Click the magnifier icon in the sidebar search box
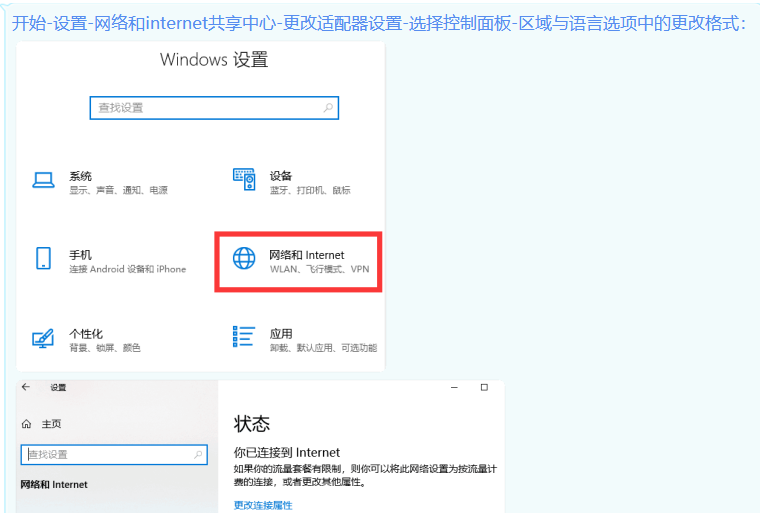 click(198, 454)
